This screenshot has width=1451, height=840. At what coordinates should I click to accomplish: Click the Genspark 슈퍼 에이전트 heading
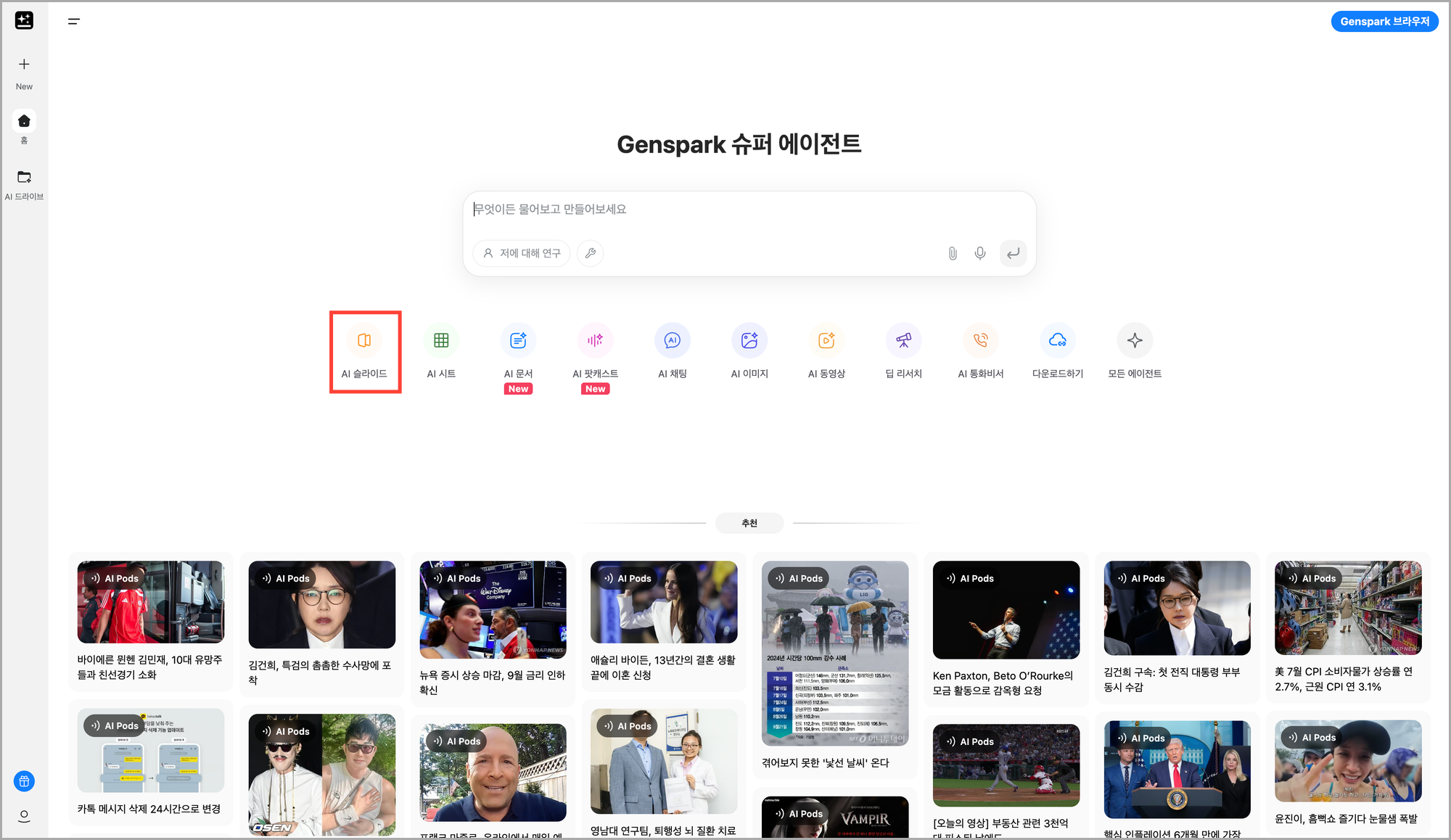tap(739, 144)
